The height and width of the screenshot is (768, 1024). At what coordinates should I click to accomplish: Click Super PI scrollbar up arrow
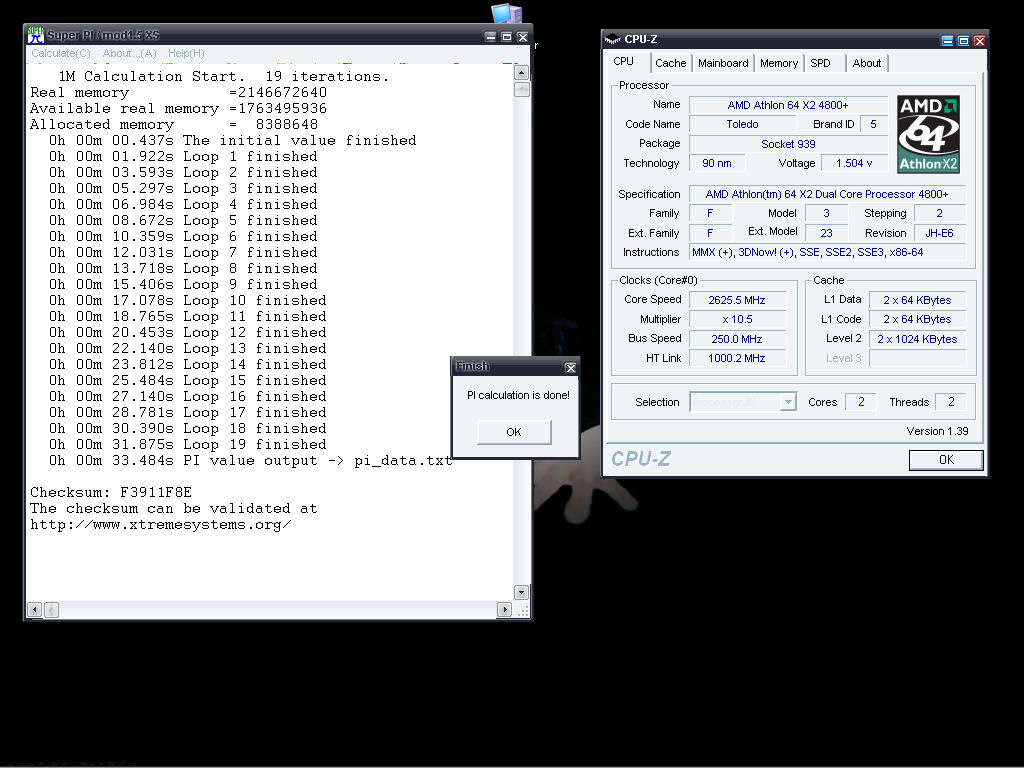click(x=521, y=72)
